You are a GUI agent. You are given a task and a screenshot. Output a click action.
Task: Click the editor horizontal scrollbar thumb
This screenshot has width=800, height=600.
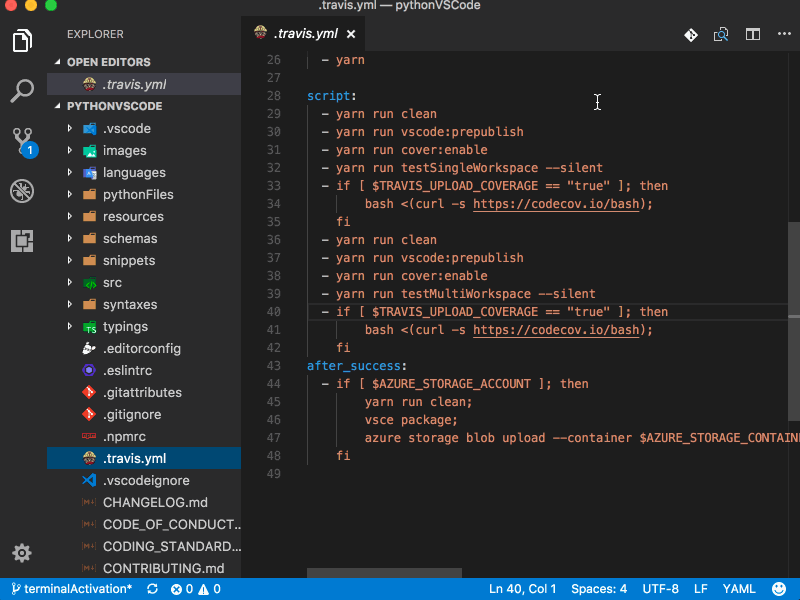(x=384, y=573)
